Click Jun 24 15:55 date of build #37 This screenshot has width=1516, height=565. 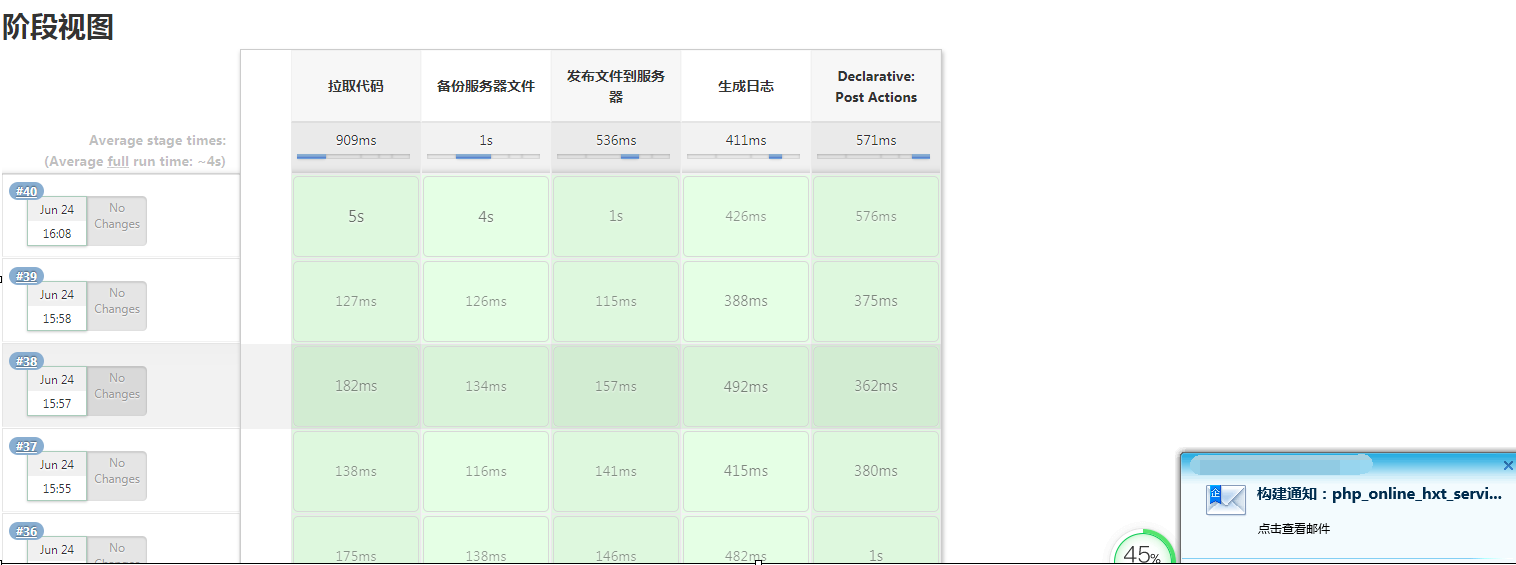57,476
